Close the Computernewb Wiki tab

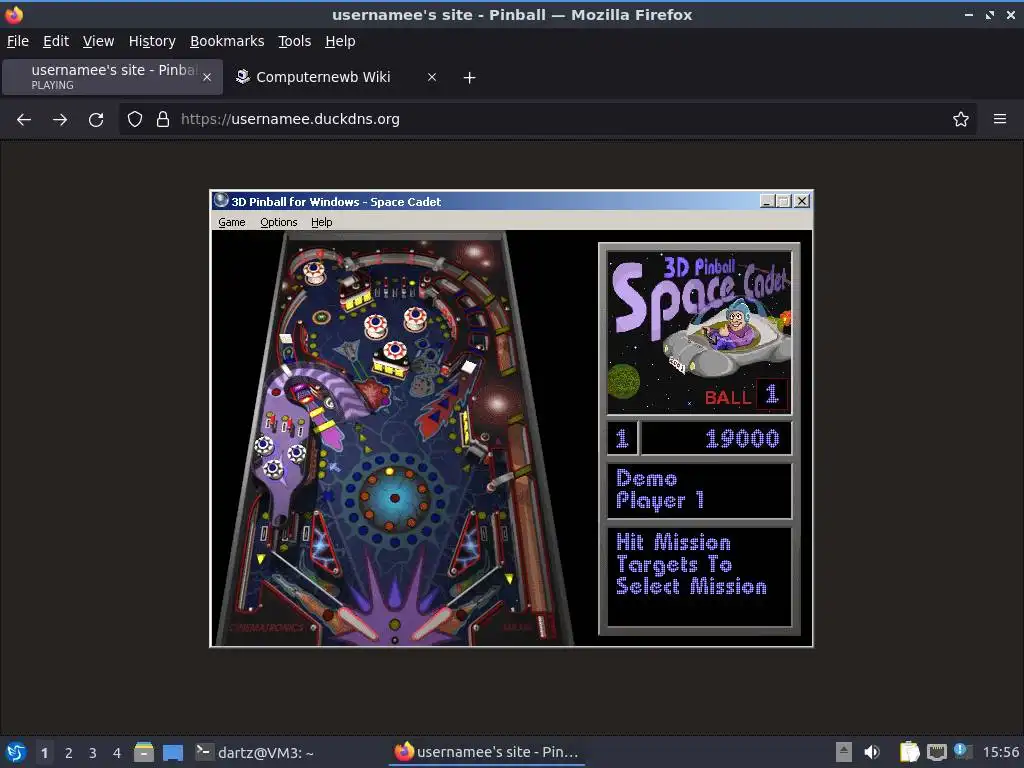tap(432, 77)
